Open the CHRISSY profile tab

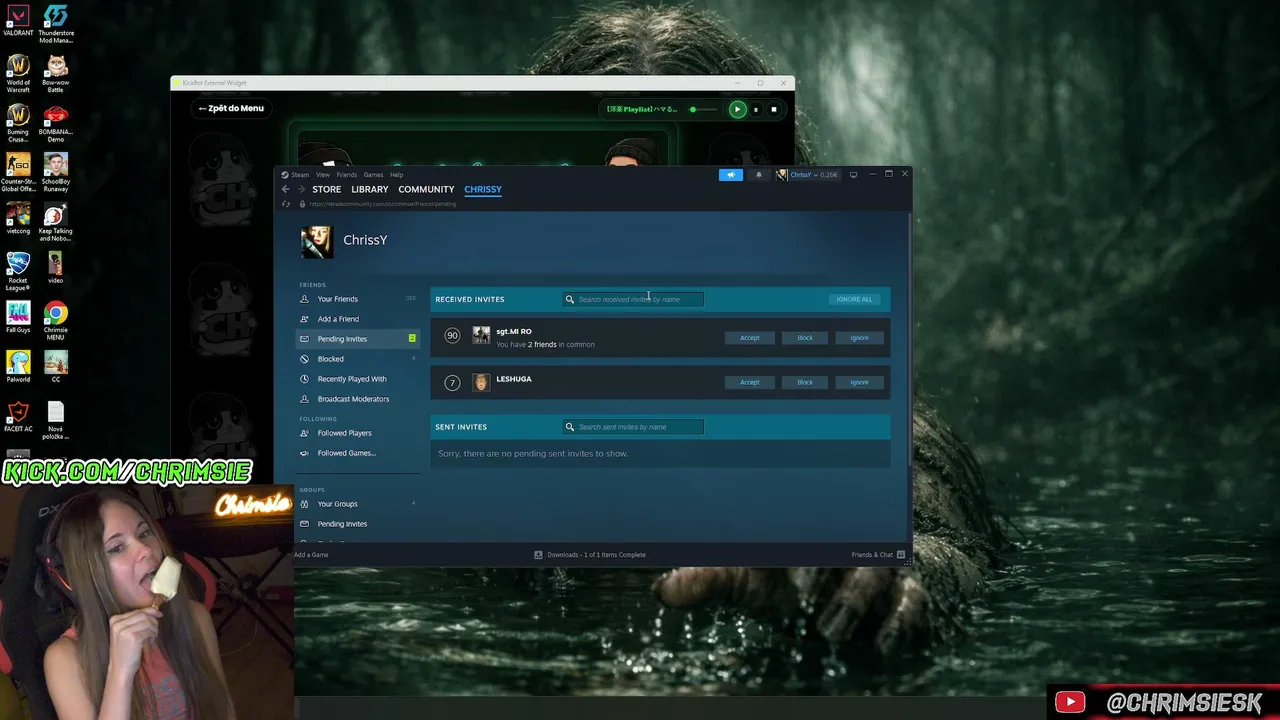click(483, 189)
